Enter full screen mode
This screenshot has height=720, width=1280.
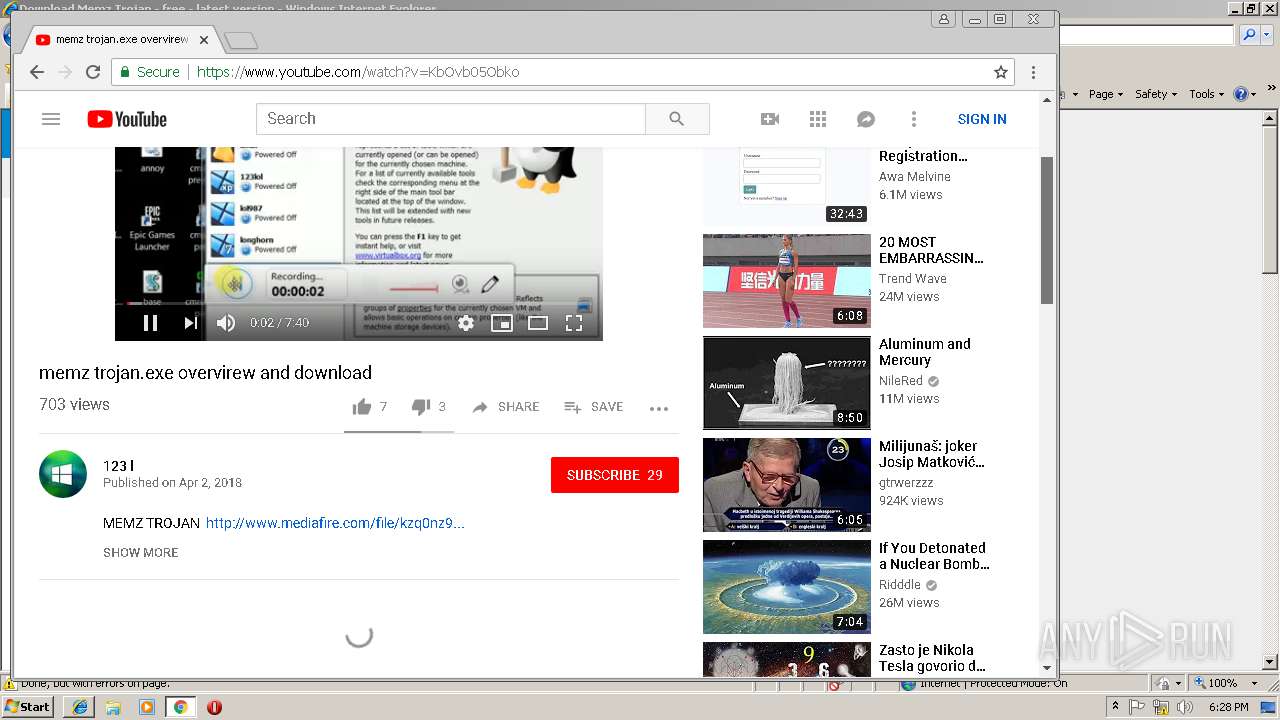(574, 323)
